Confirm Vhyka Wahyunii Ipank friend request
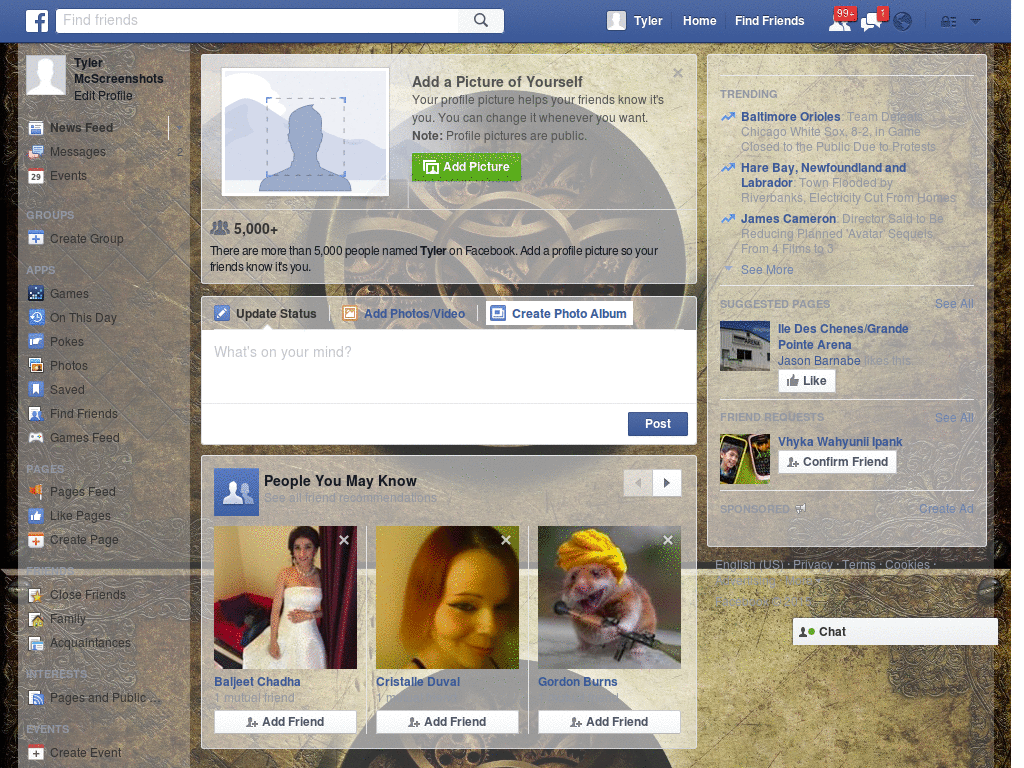1024x768 pixels. pos(837,462)
